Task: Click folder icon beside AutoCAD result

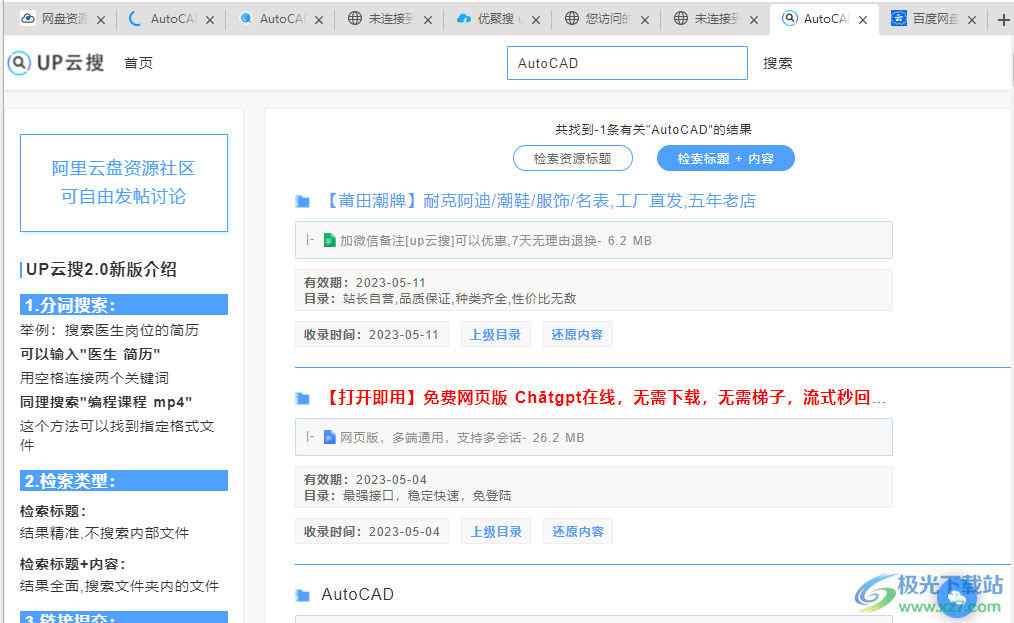Action: tap(303, 595)
